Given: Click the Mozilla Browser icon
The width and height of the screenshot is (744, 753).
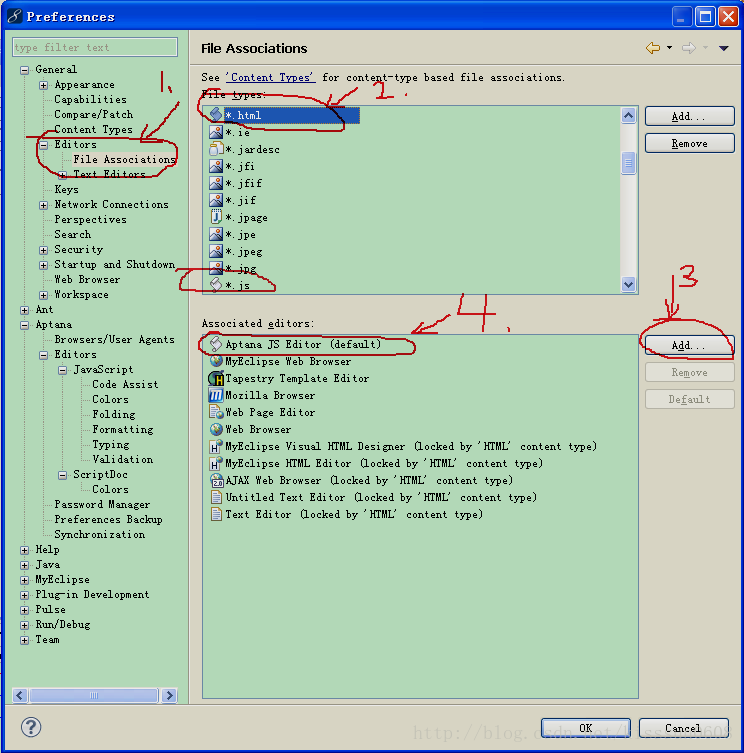Looking at the screenshot, I should 216,395.
